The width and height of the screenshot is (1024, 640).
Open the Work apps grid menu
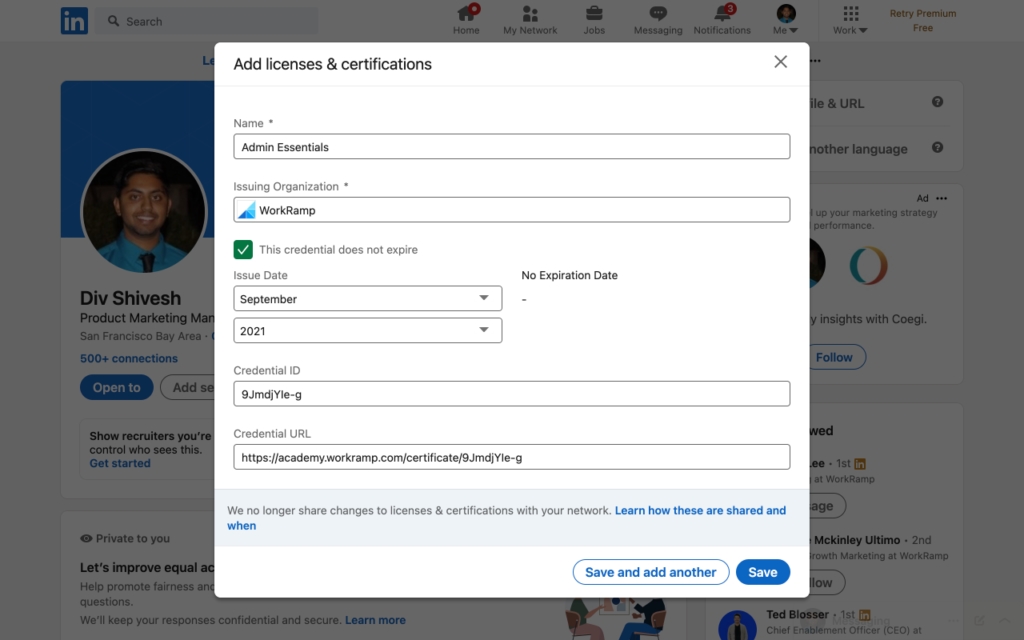pyautogui.click(x=850, y=20)
